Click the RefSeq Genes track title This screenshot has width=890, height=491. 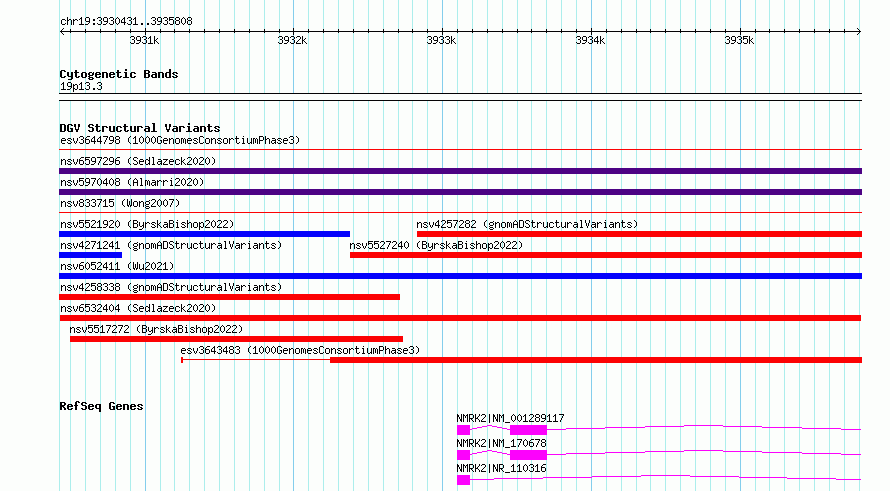coord(101,406)
